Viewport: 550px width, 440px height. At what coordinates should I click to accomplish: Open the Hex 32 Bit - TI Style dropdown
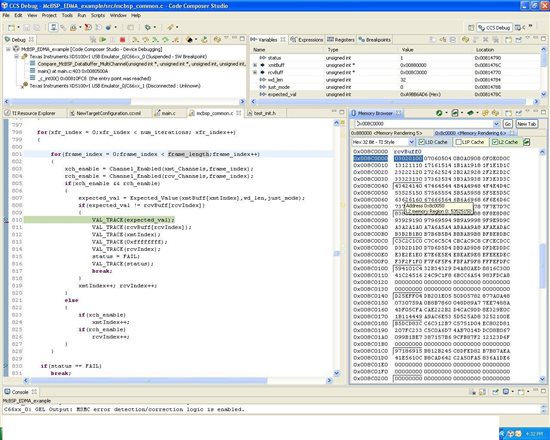pyautogui.click(x=411, y=142)
